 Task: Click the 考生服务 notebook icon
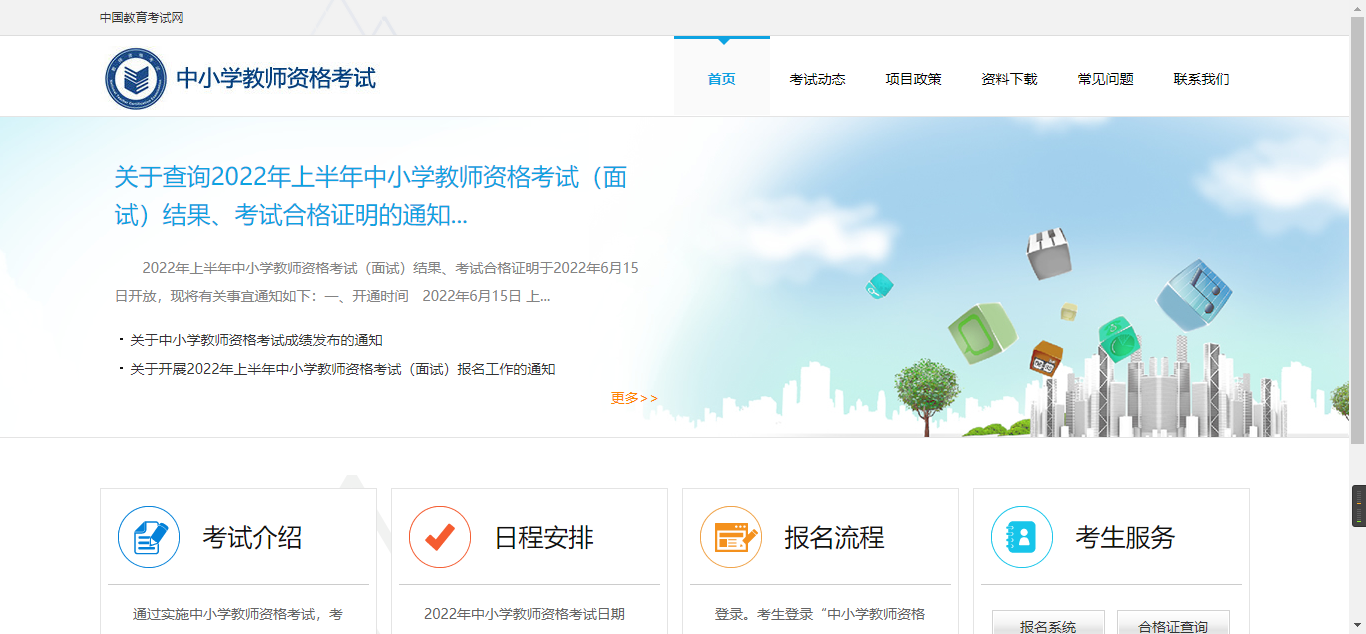[1021, 537]
